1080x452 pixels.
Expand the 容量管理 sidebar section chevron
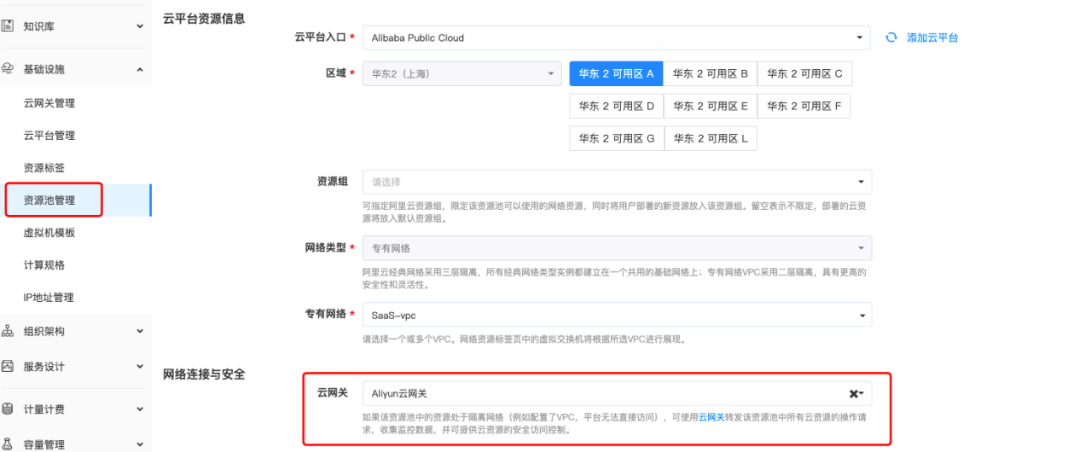click(x=140, y=444)
